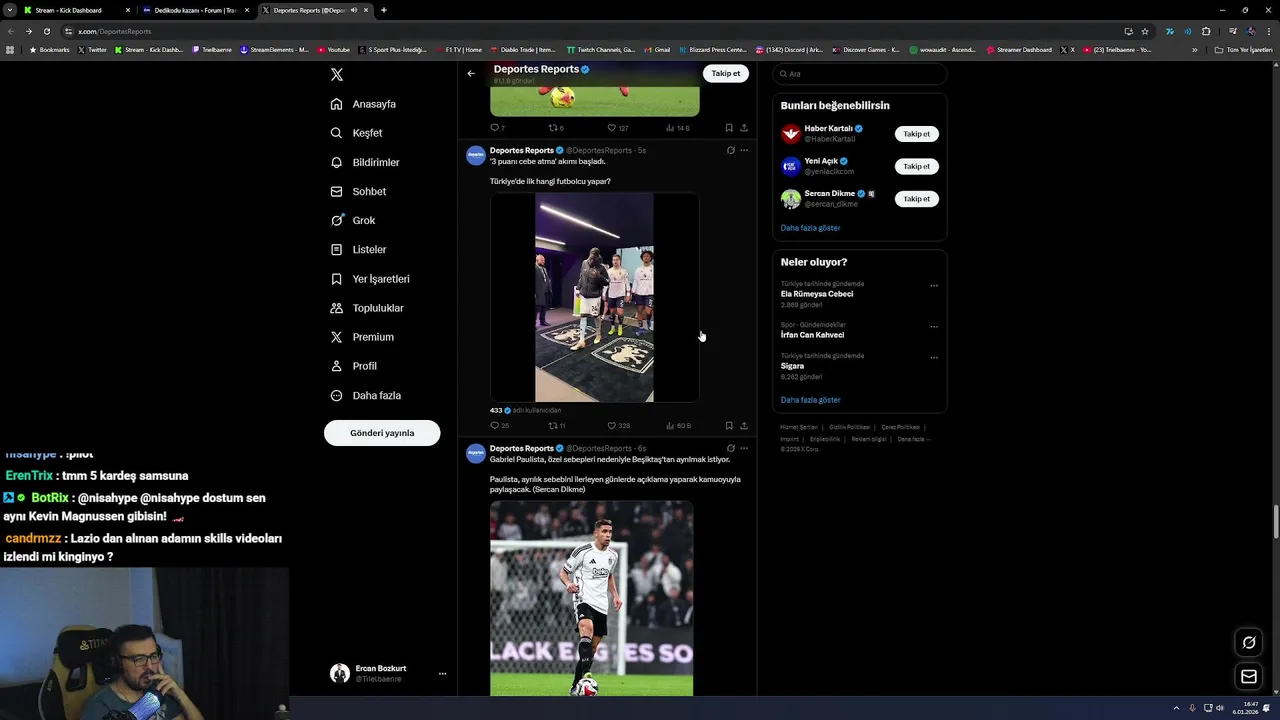Follow Yeni Açık
This screenshot has height=720, width=1280.
tap(916, 166)
